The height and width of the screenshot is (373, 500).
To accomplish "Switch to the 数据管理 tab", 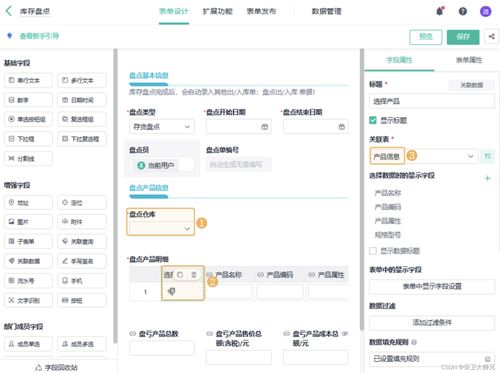I will [326, 11].
